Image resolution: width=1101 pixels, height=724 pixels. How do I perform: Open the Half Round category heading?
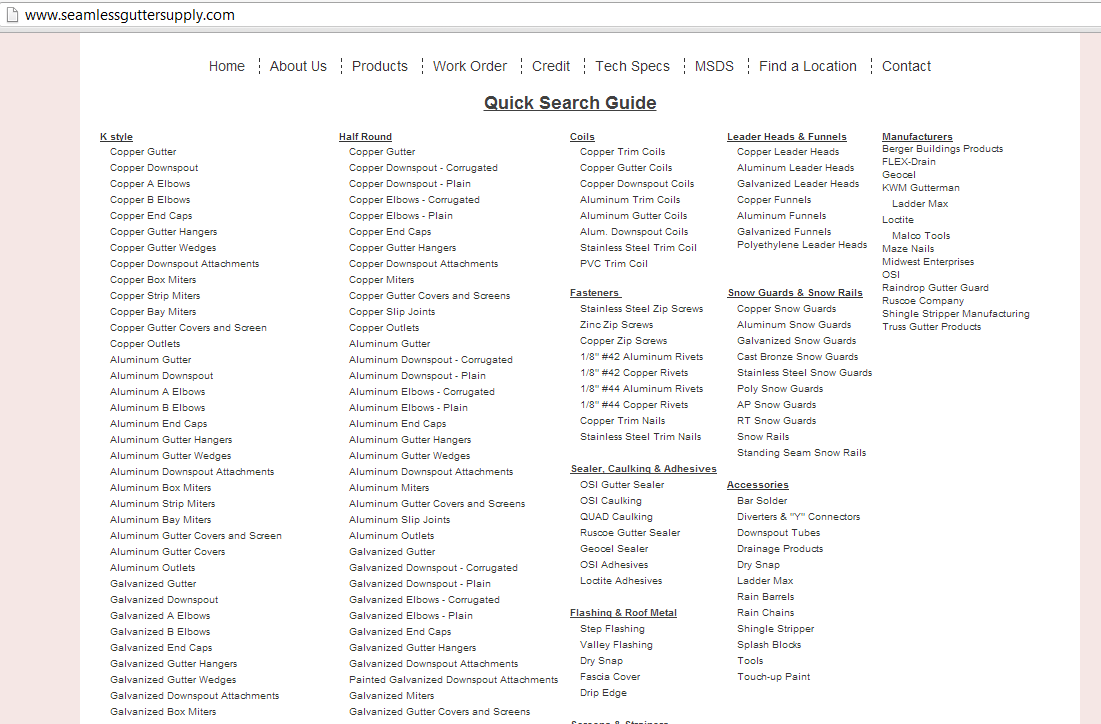click(x=365, y=137)
